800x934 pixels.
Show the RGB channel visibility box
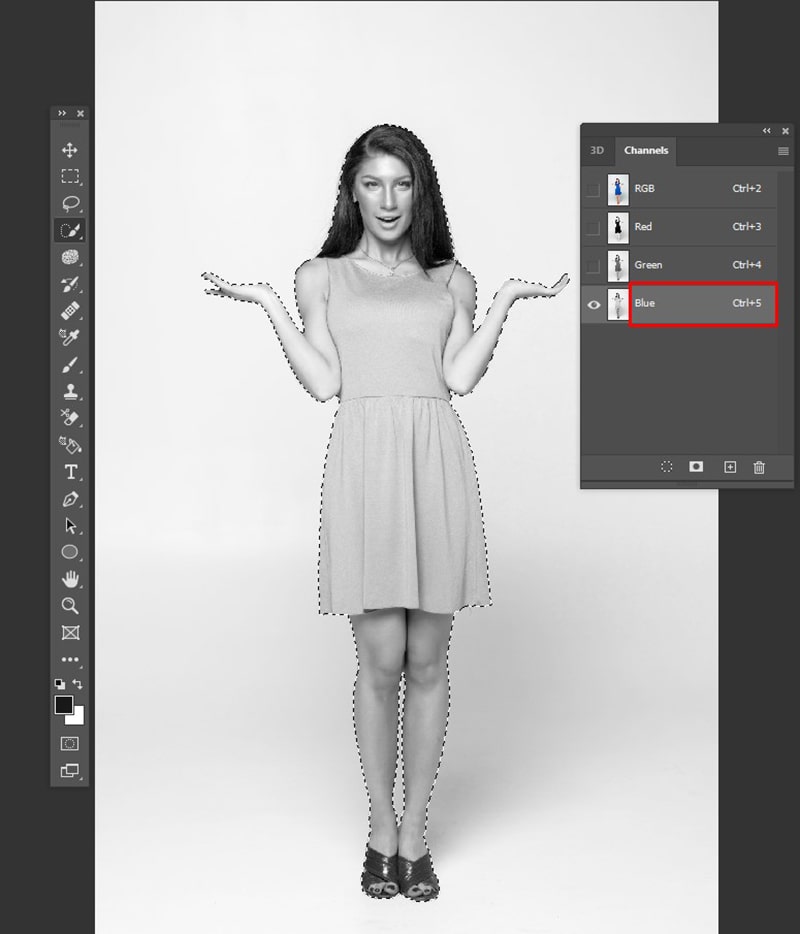point(593,189)
